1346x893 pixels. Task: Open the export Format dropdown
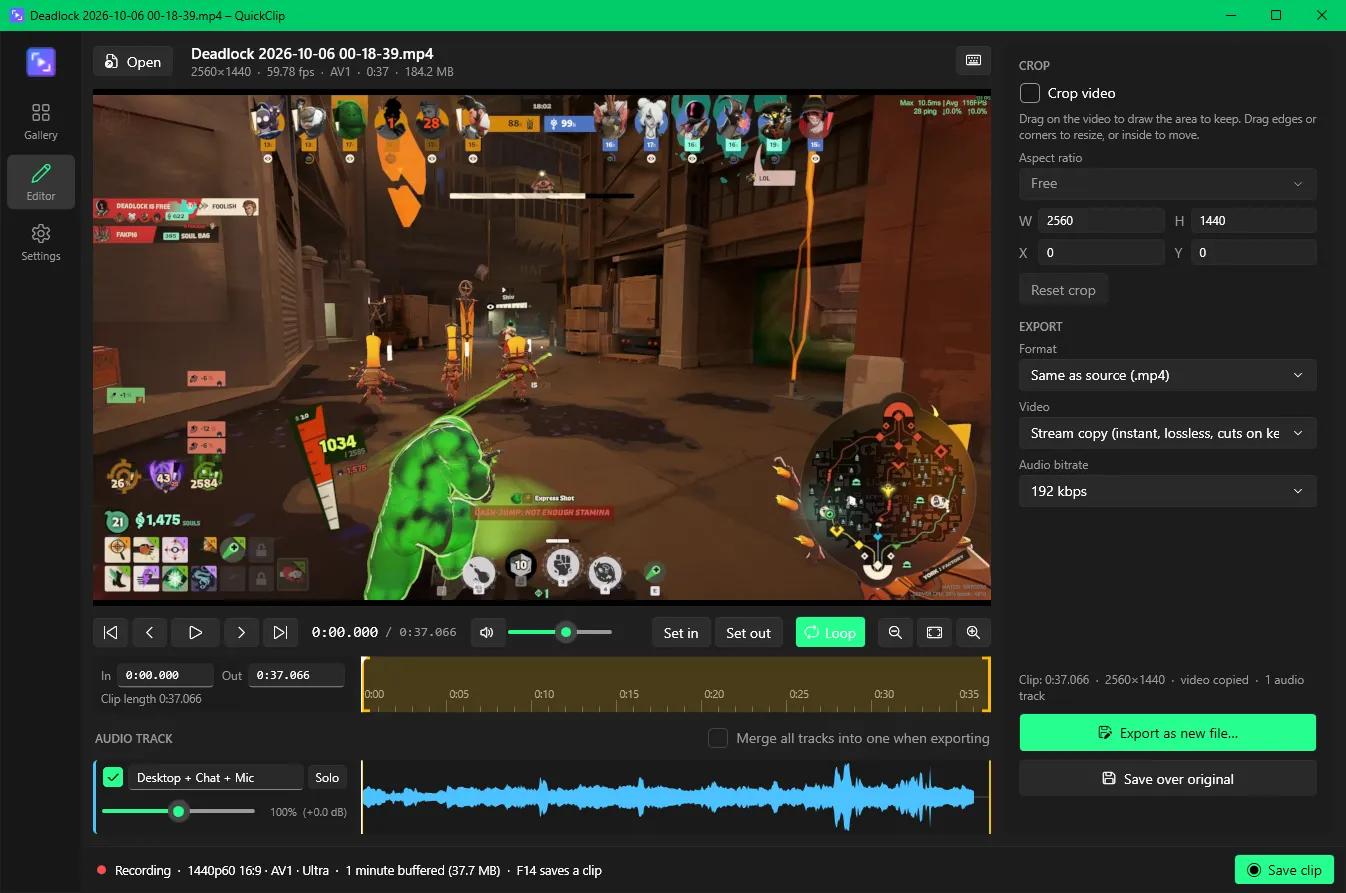(x=1167, y=375)
